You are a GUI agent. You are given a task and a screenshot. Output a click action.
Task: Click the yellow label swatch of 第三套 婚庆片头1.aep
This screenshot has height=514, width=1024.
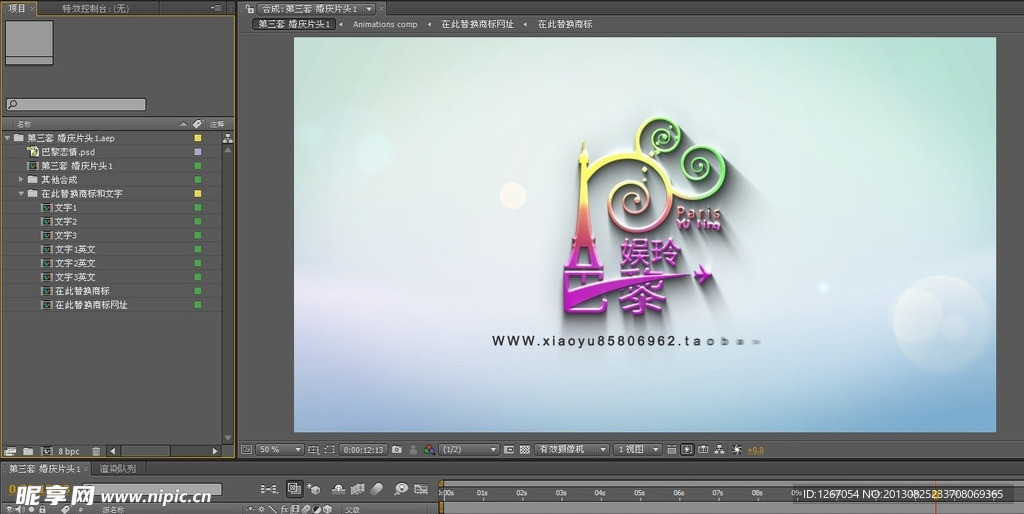pyautogui.click(x=198, y=138)
